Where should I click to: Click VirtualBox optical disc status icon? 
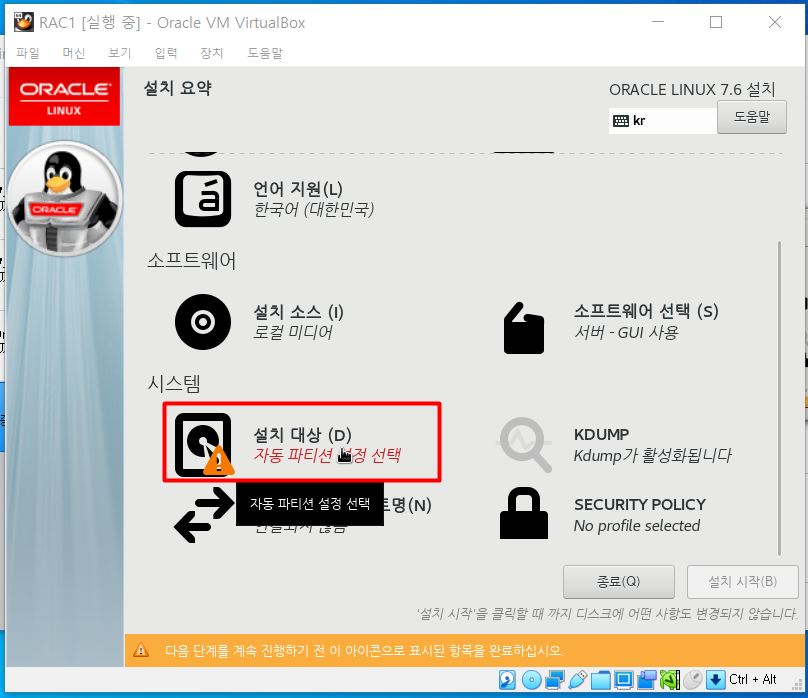click(x=531, y=680)
